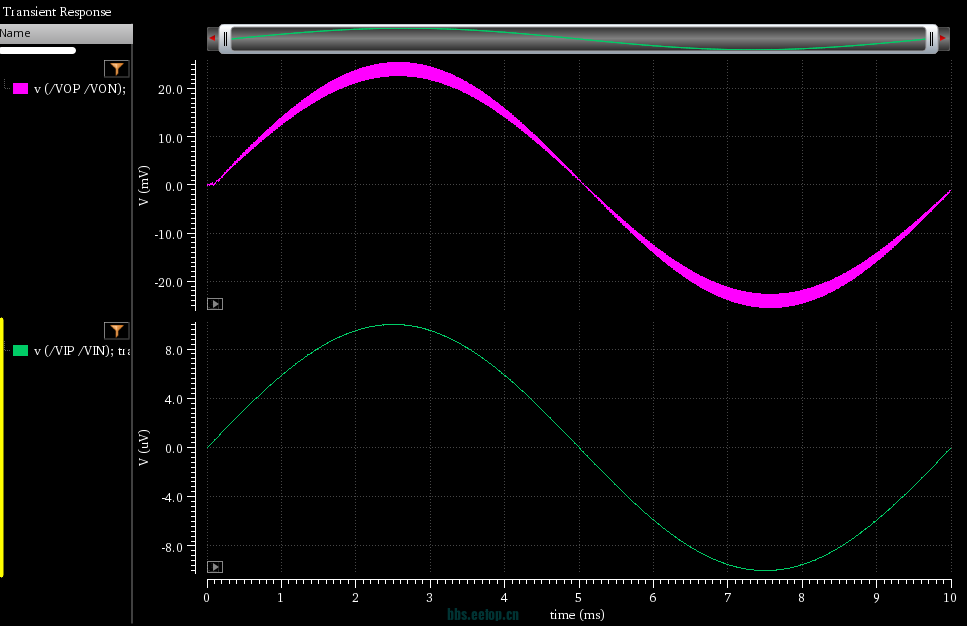Click the play arrow button in the upper plot strip
Viewport: 967px width, 626px height.
point(215,303)
